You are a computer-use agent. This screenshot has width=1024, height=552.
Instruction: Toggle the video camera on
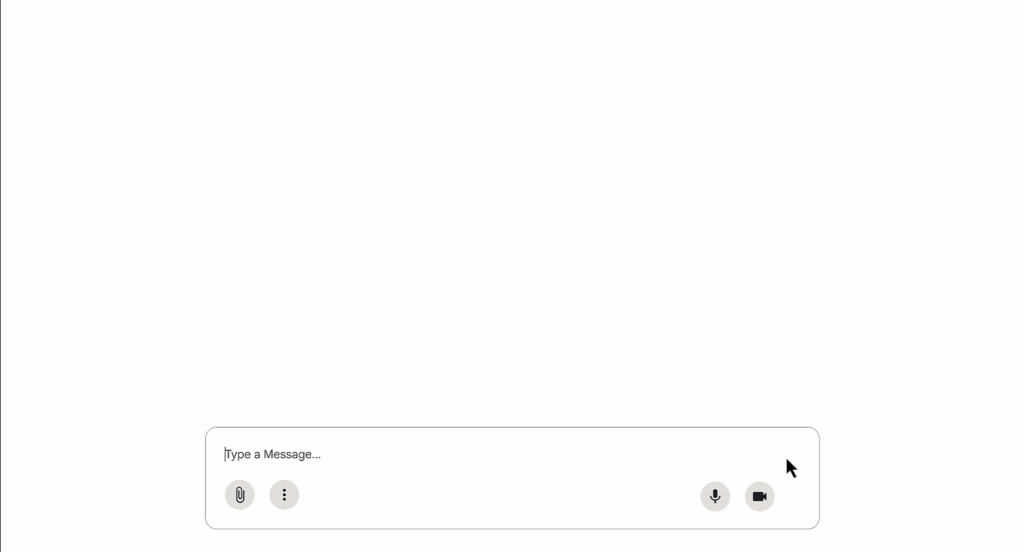tap(760, 496)
